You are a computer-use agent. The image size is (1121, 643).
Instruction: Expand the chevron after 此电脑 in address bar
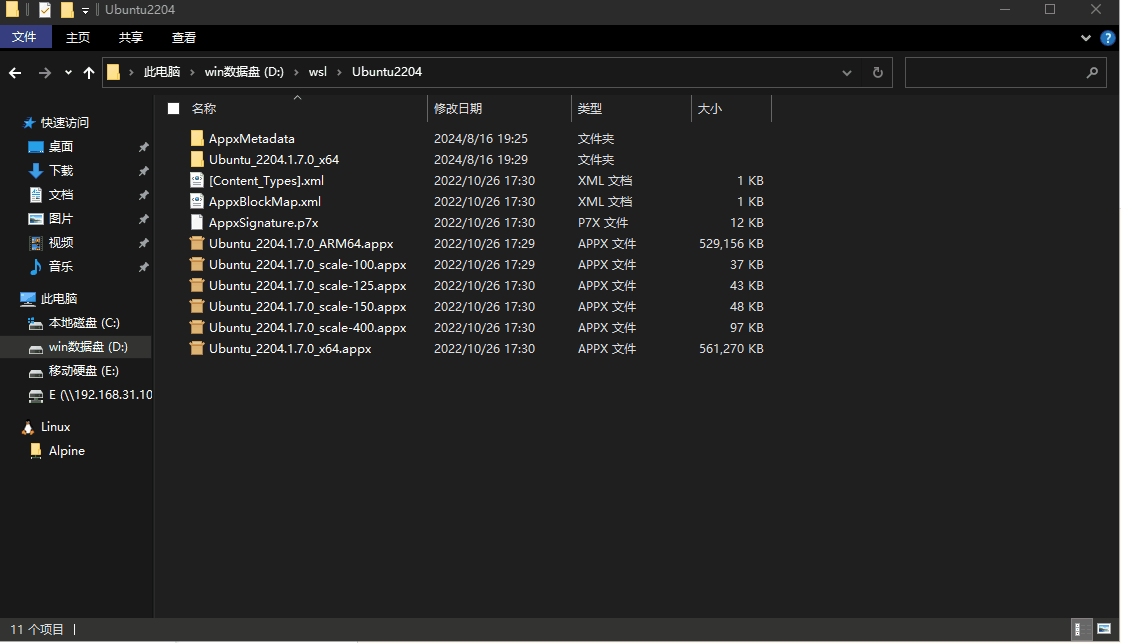pos(192,72)
